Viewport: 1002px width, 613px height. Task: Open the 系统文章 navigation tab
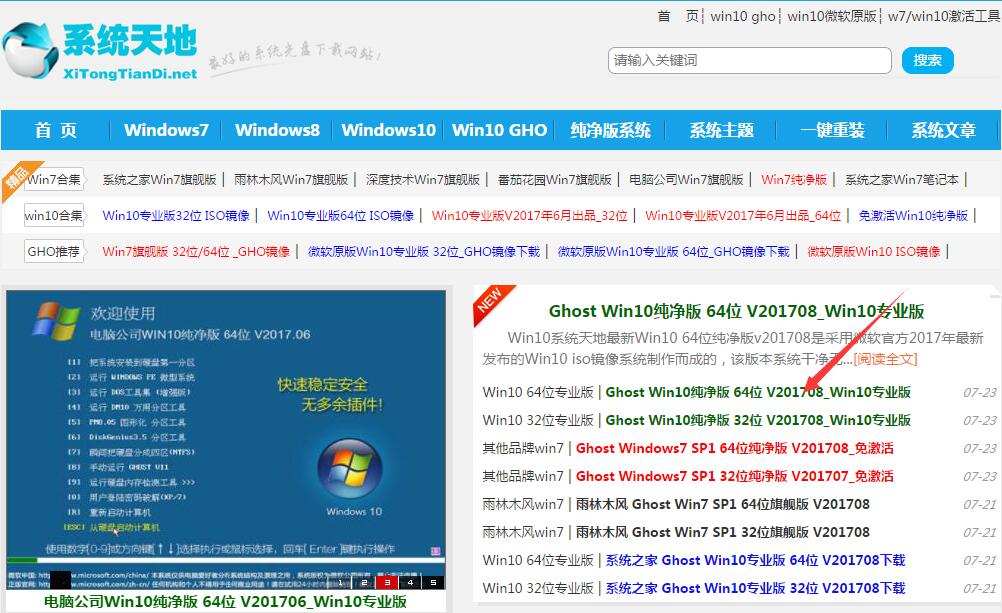click(x=943, y=130)
